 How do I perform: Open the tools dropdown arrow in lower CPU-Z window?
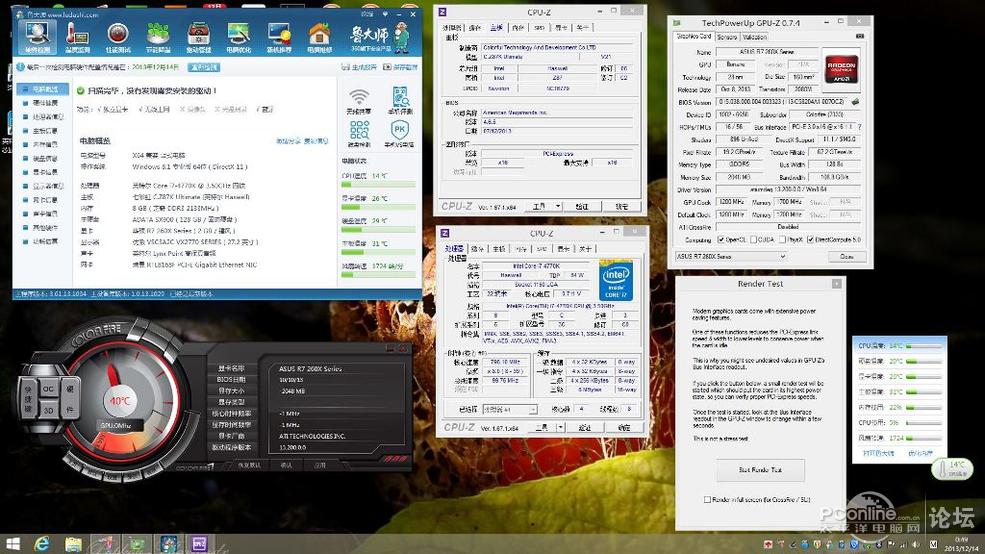tap(560, 427)
